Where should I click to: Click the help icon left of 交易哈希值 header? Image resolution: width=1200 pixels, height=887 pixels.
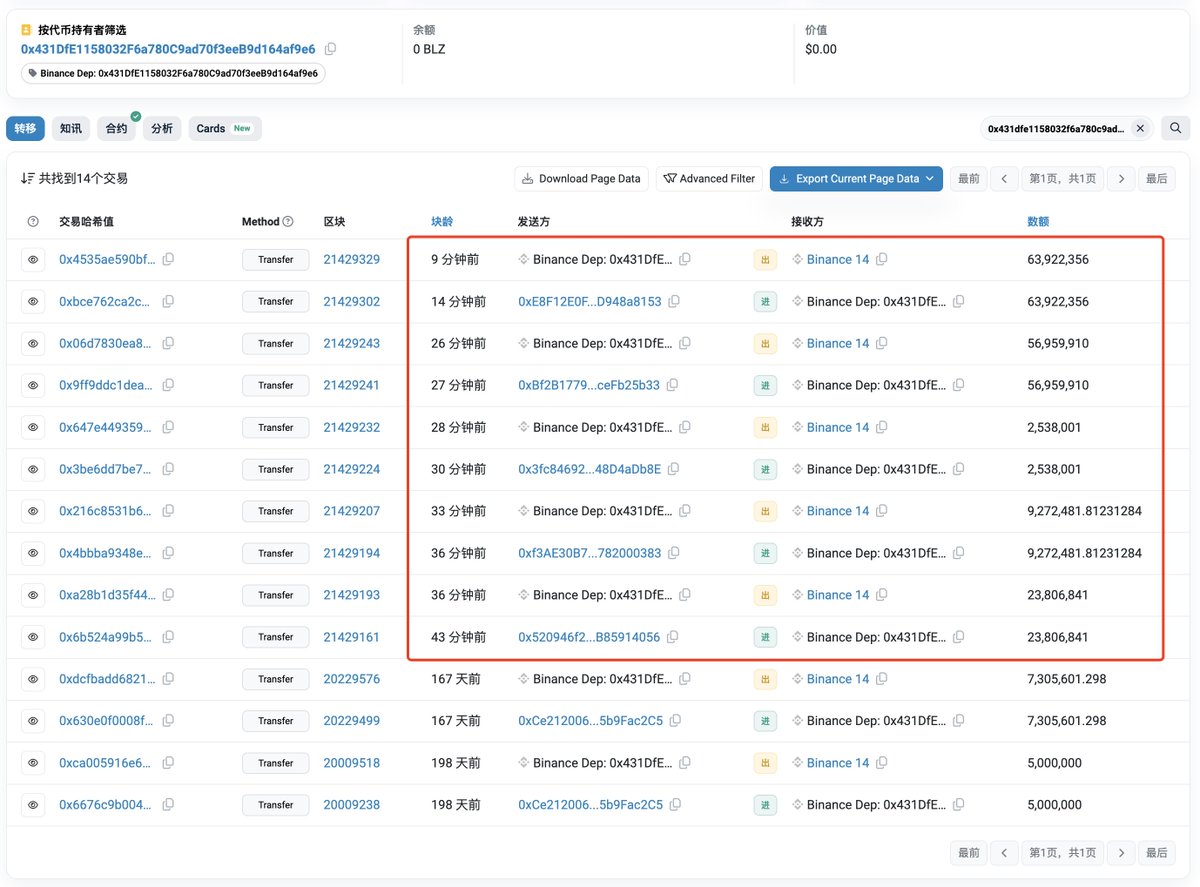[x=33, y=221]
